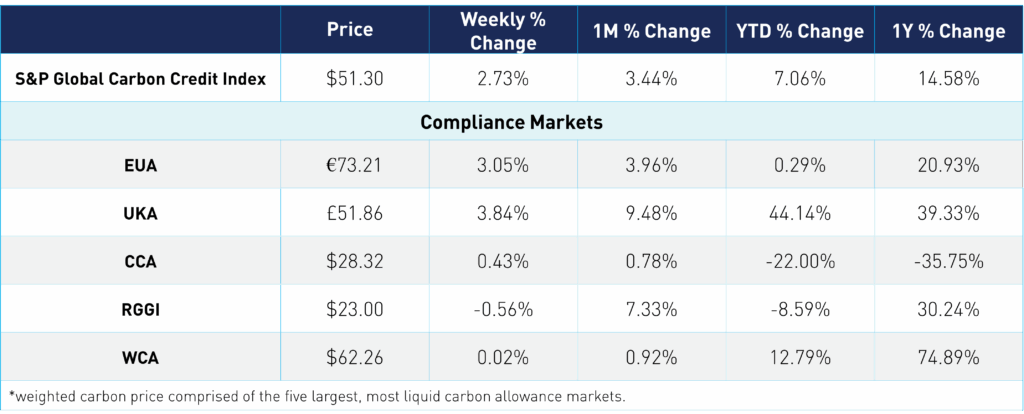This screenshot has width=1024, height=414.
Task: Click the 1Y % Change header
Action: (949, 31)
